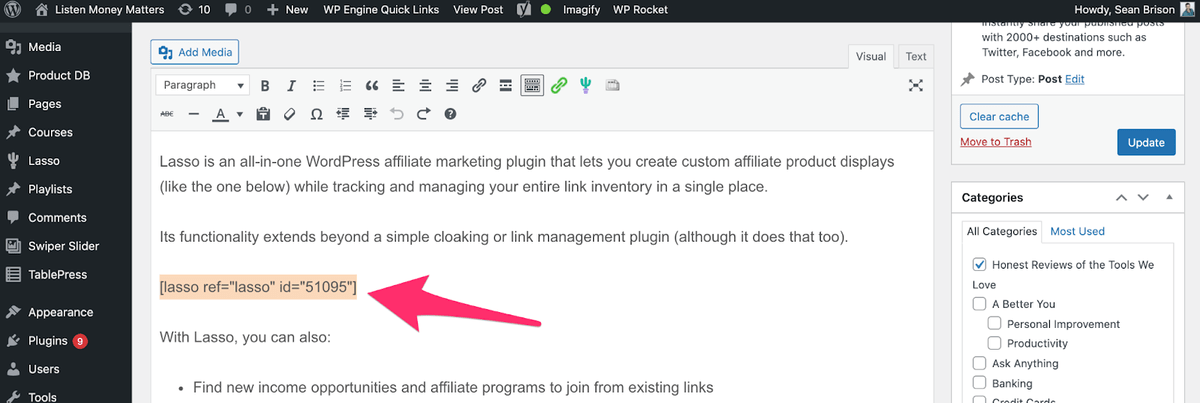
Task: Switch to the Text editor tab
Action: pyautogui.click(x=916, y=56)
